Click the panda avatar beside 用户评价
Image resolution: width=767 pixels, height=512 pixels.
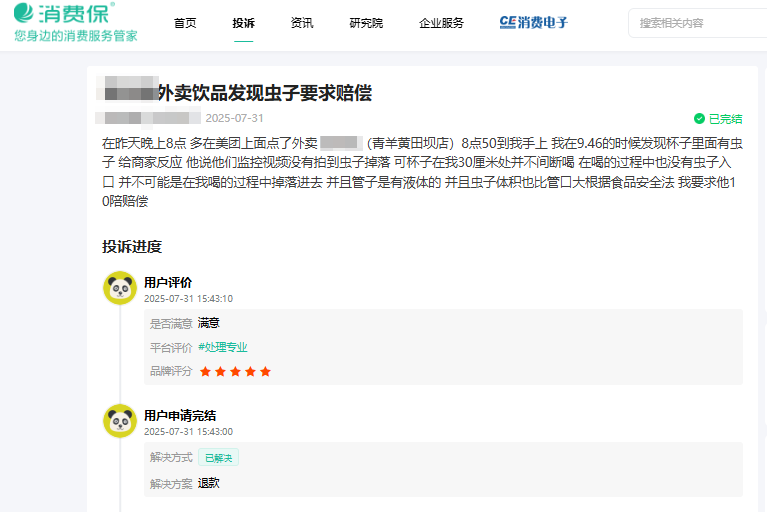(120, 288)
